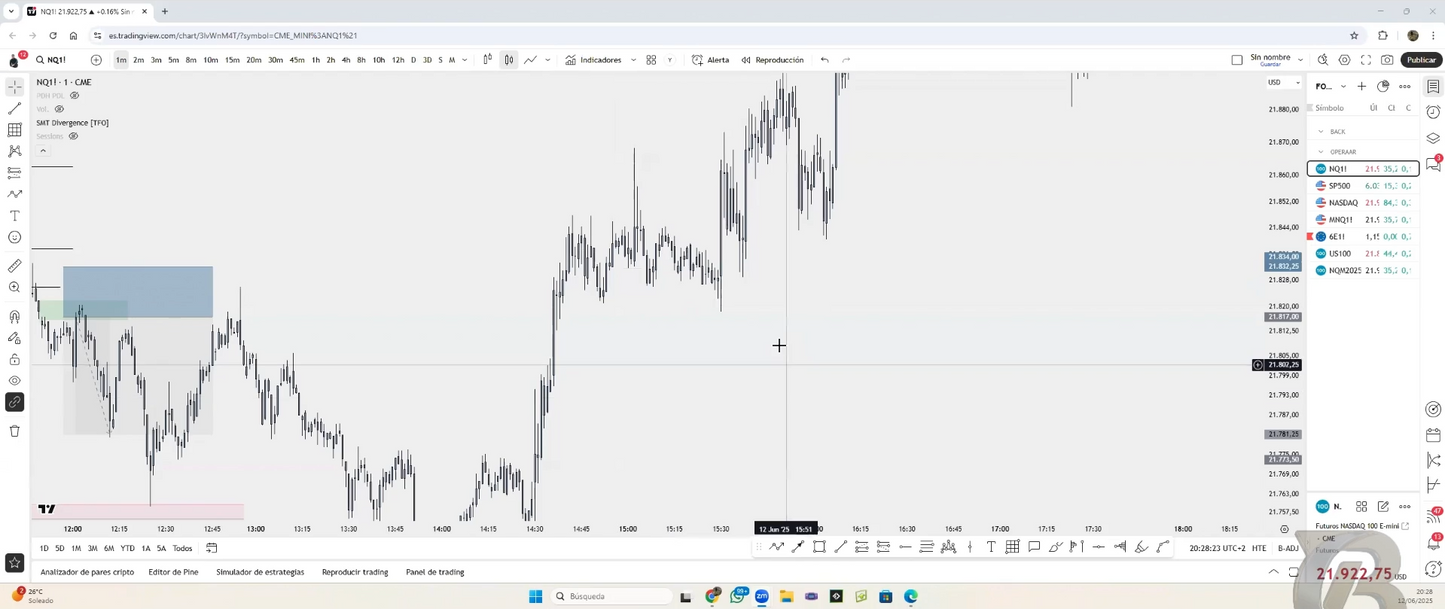Toggle visibility of the Vol. indicator
The image size is (1445, 609).
(59, 109)
